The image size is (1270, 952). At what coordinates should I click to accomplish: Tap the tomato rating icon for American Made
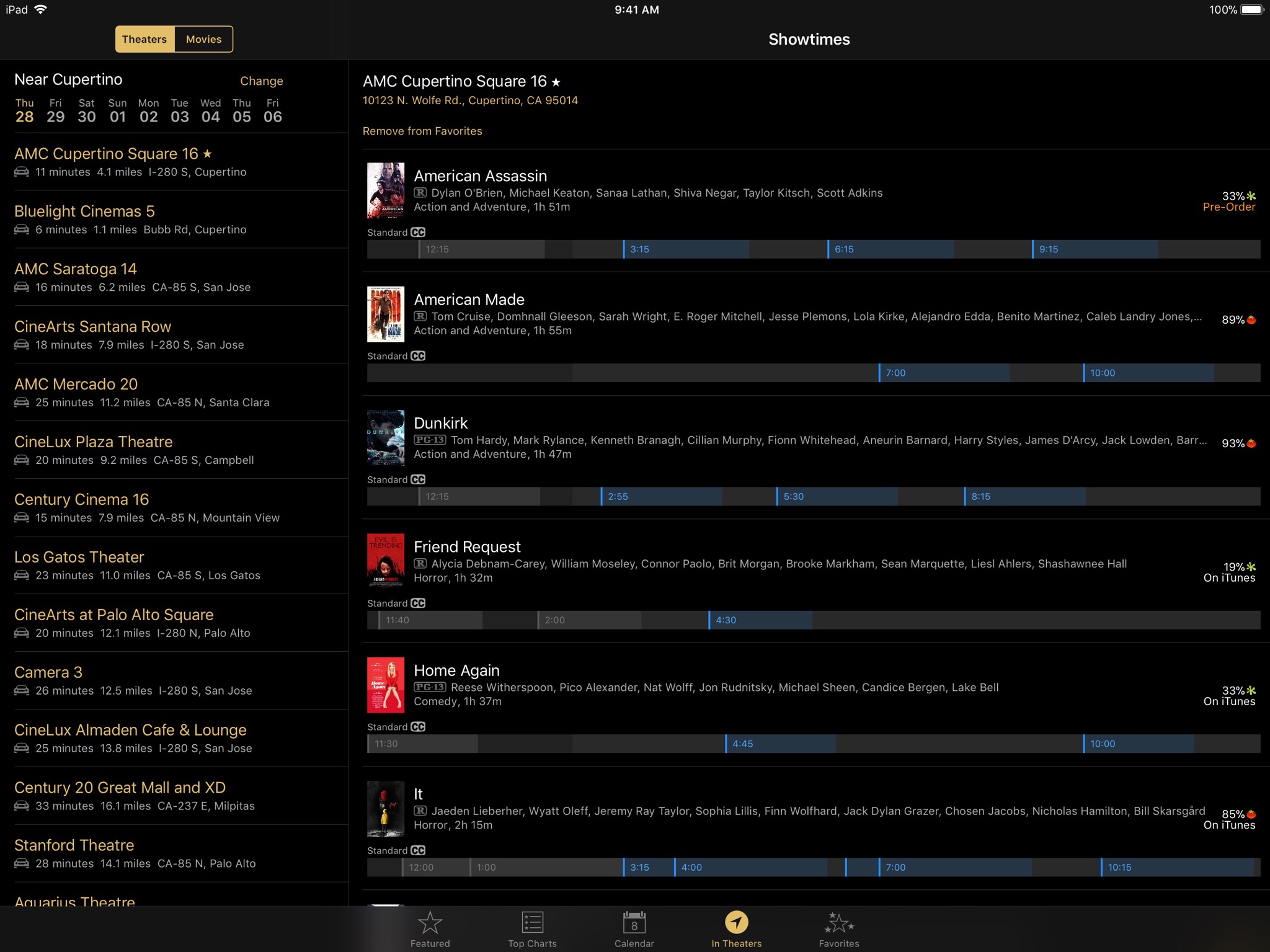tap(1251, 319)
